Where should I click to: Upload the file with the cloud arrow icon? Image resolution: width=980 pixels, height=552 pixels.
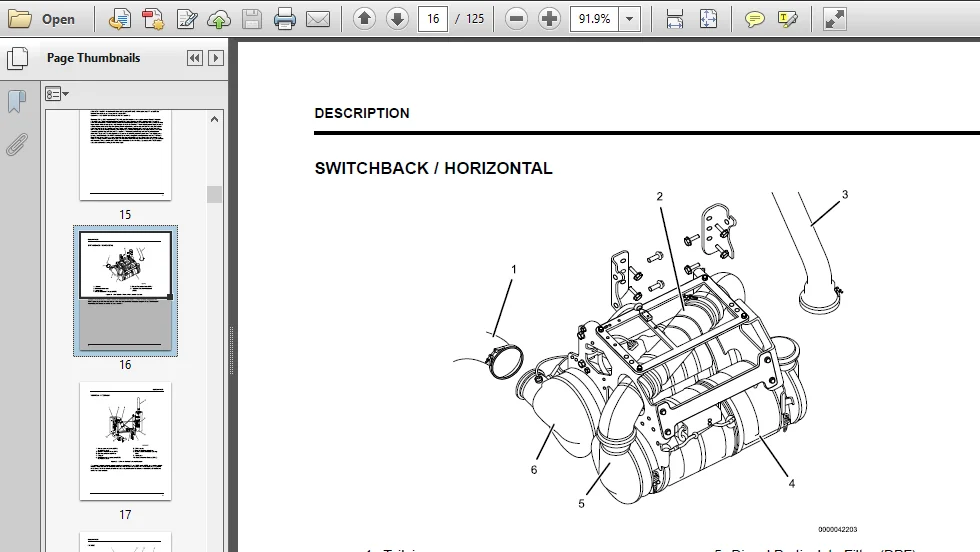click(219, 19)
